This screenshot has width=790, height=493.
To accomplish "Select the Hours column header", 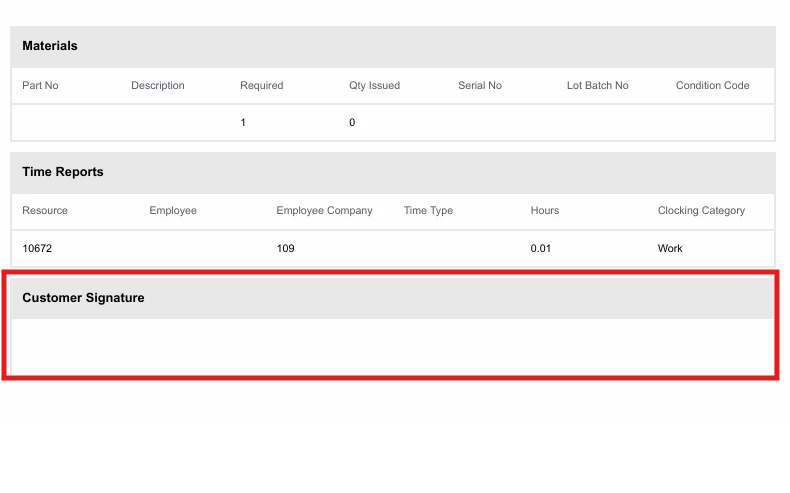I will tap(545, 210).
